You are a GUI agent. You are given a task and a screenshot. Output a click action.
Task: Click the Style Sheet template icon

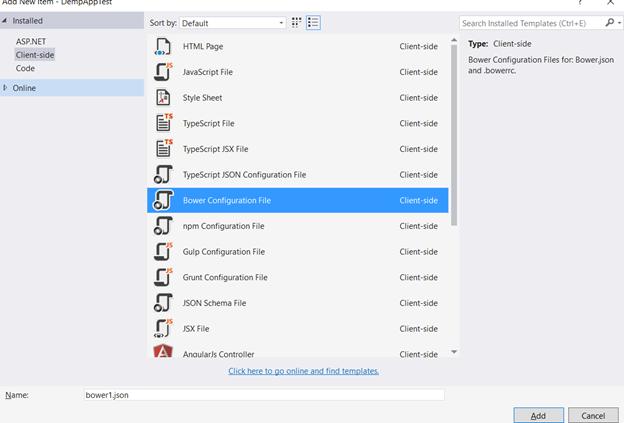pos(163,98)
